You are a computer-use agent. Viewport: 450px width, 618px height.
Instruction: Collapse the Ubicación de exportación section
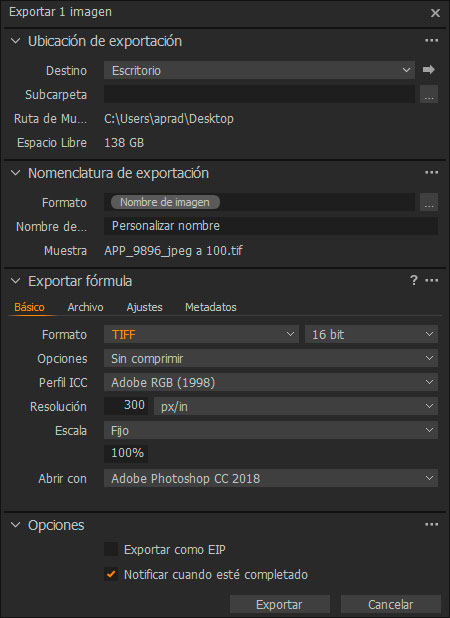(15, 41)
